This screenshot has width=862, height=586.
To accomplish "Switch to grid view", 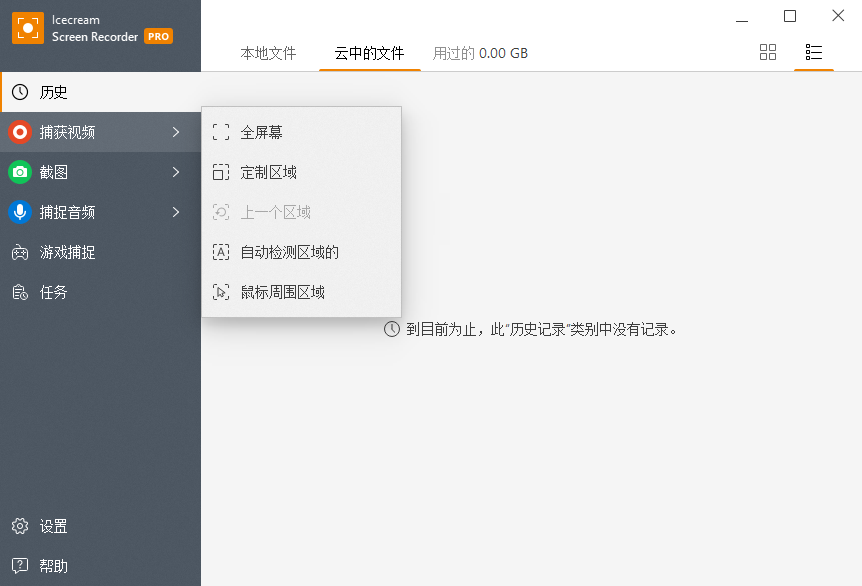I will tap(768, 52).
